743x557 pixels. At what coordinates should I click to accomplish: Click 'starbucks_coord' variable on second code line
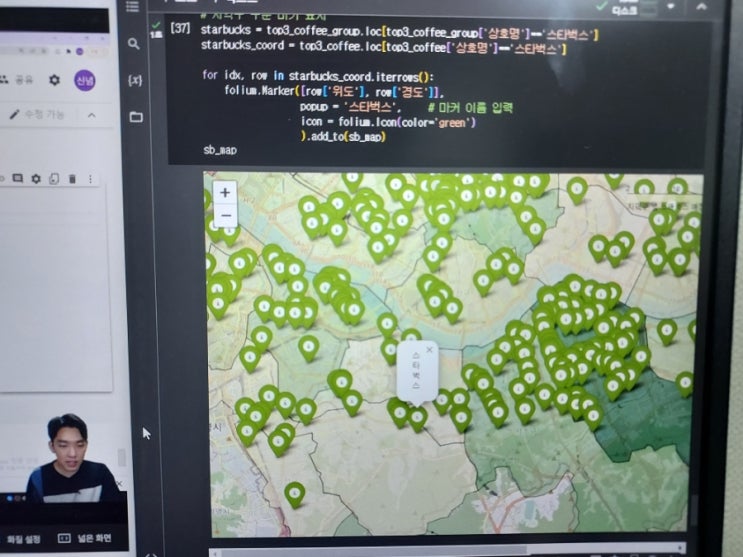tap(242, 46)
